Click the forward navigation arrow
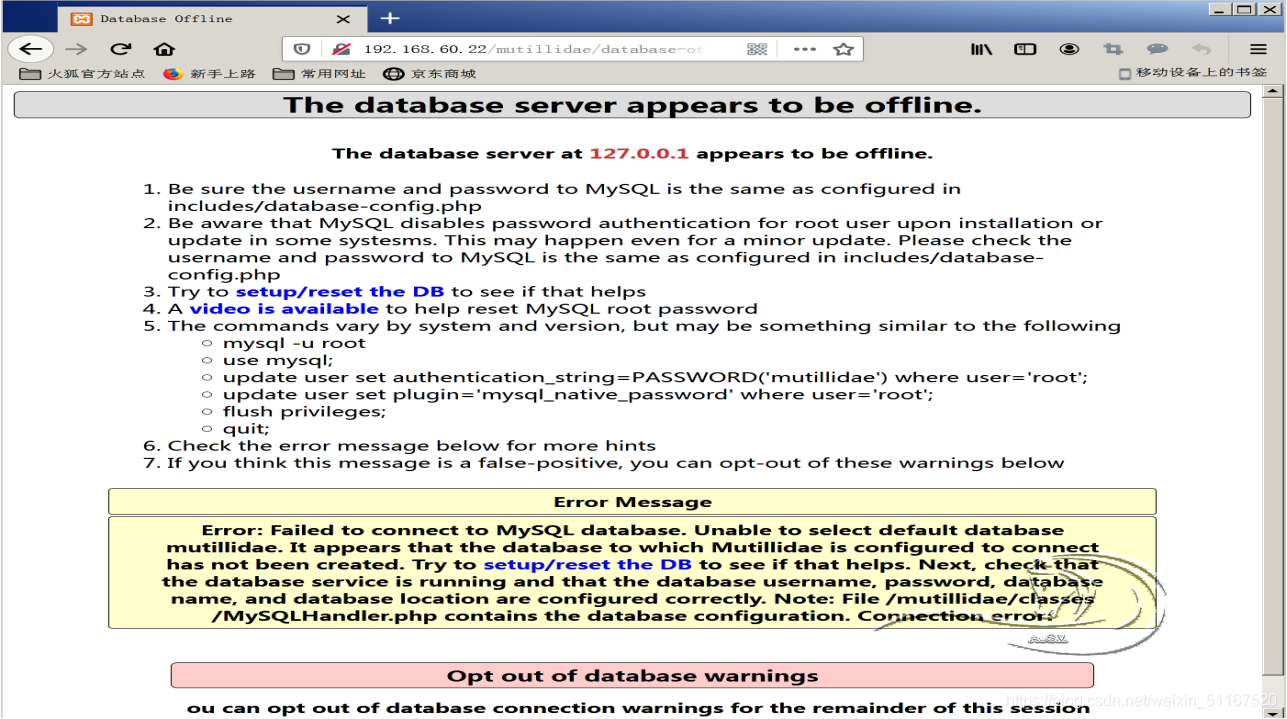Image resolution: width=1287 pixels, height=719 pixels. pos(76,49)
